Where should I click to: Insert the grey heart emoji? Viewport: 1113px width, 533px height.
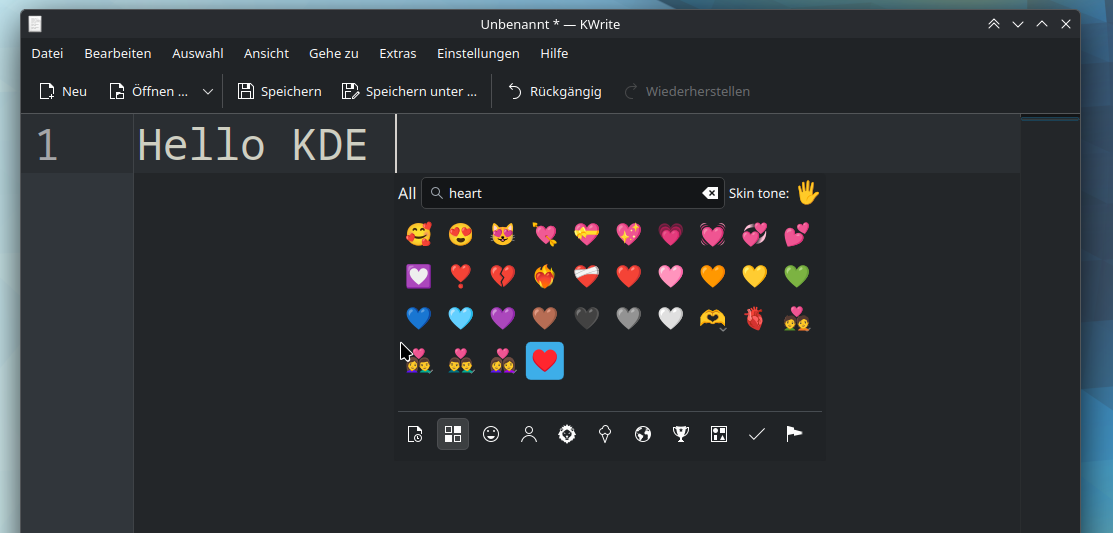pos(629,319)
